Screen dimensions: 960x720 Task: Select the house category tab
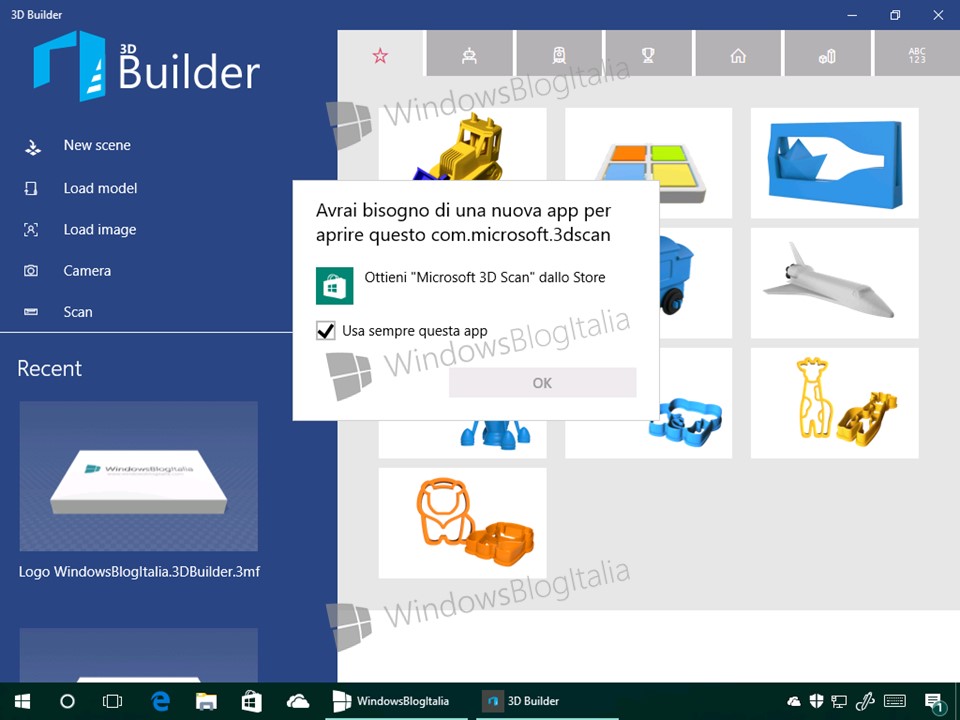click(x=738, y=56)
